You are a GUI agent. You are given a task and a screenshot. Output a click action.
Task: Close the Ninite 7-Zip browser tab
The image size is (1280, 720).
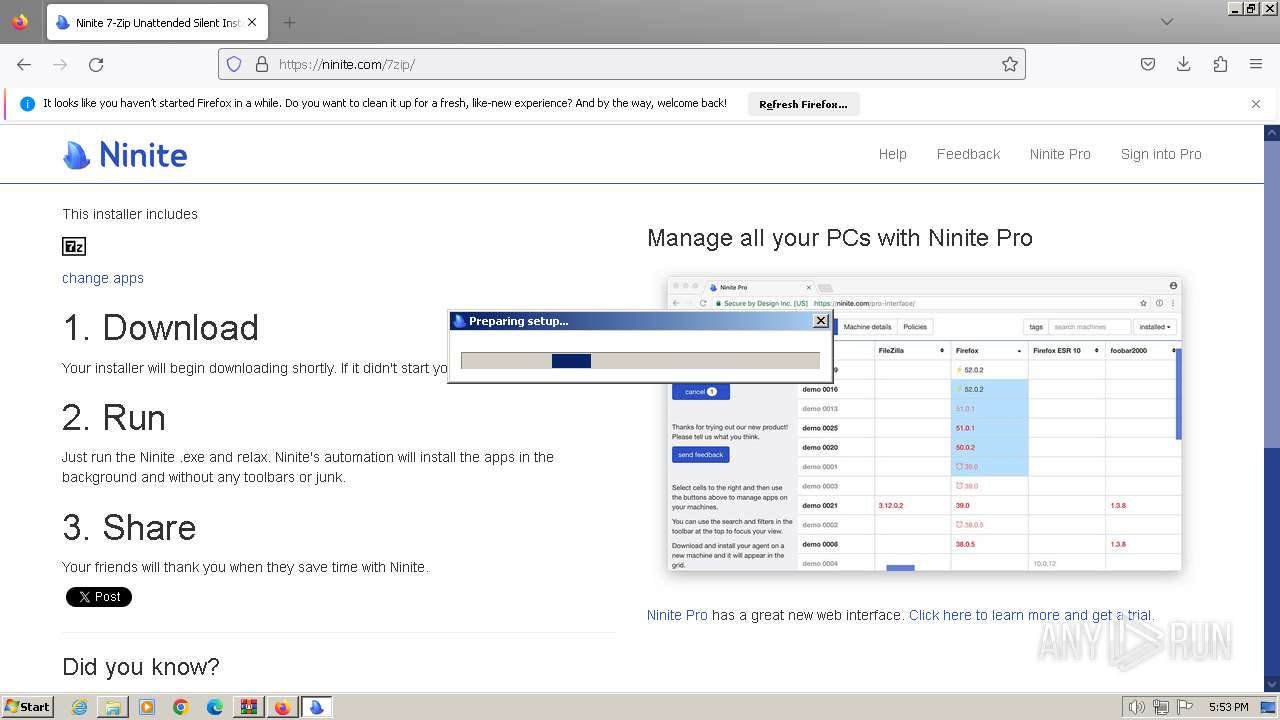(251, 22)
